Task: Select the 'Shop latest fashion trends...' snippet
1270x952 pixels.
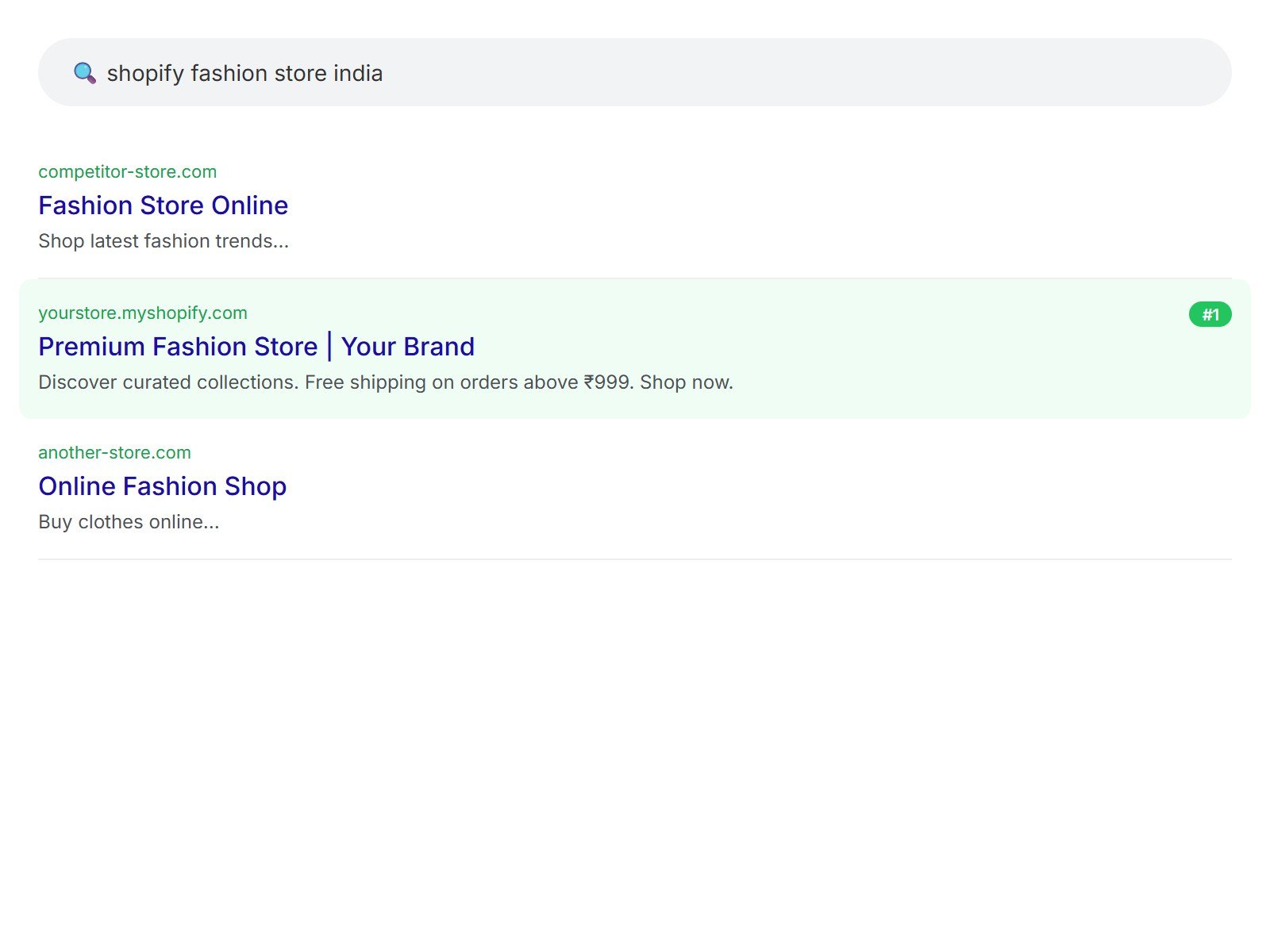Action: pos(164,241)
